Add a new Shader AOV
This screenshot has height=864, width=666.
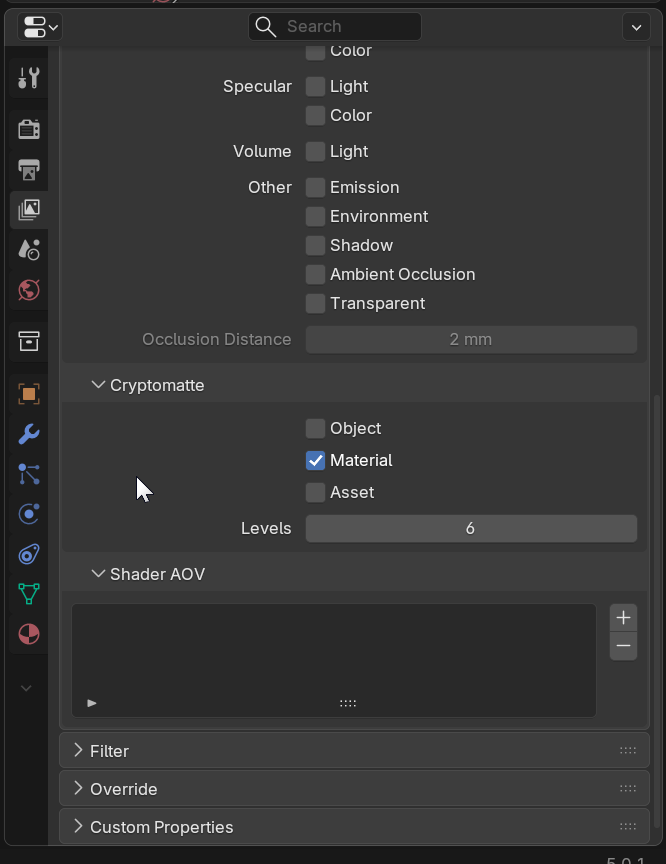pos(623,617)
